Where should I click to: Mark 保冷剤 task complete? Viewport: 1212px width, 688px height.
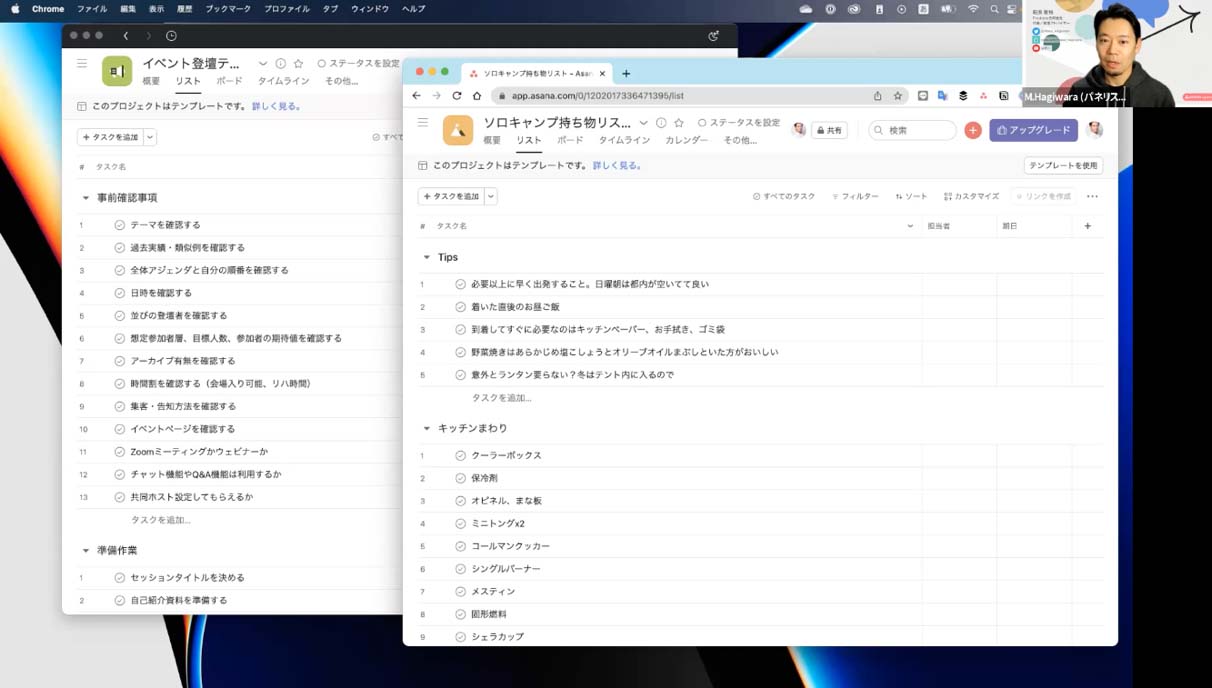461,478
